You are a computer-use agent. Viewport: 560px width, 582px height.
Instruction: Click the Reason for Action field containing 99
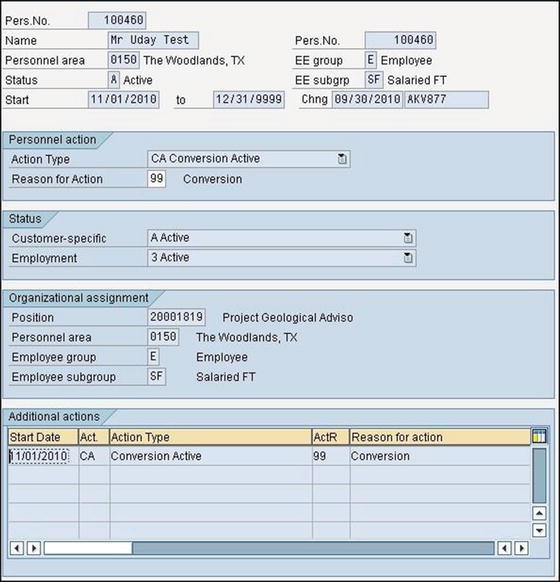pos(156,179)
